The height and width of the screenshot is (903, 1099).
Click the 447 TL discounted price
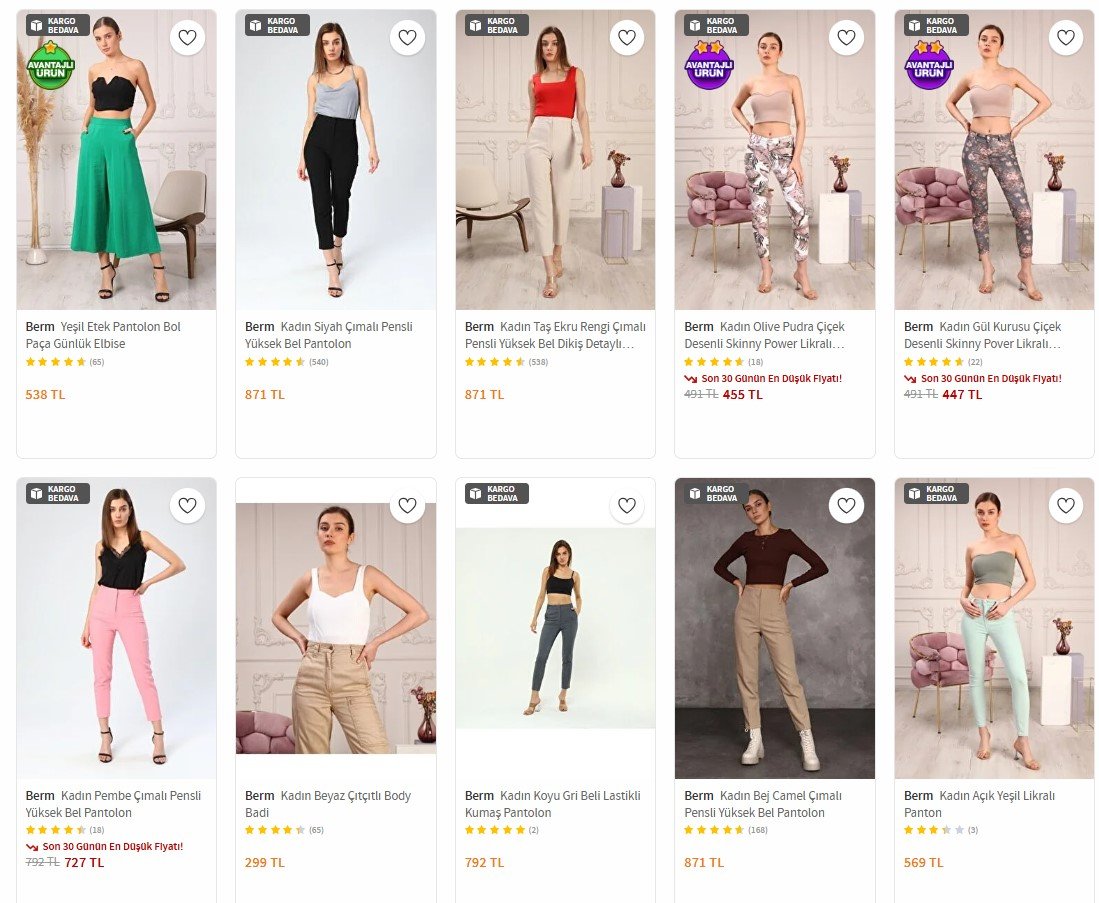tap(962, 394)
